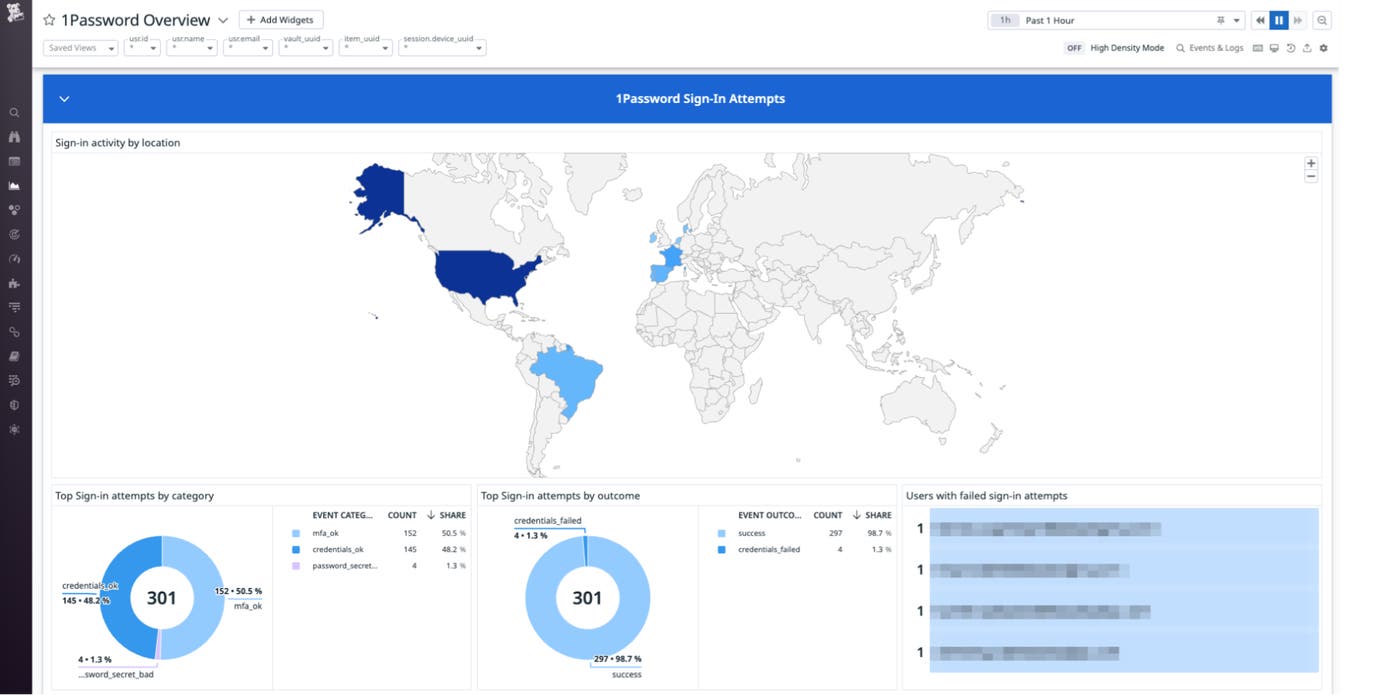
Task: Open the Saved Views dropdown
Action: (81, 48)
